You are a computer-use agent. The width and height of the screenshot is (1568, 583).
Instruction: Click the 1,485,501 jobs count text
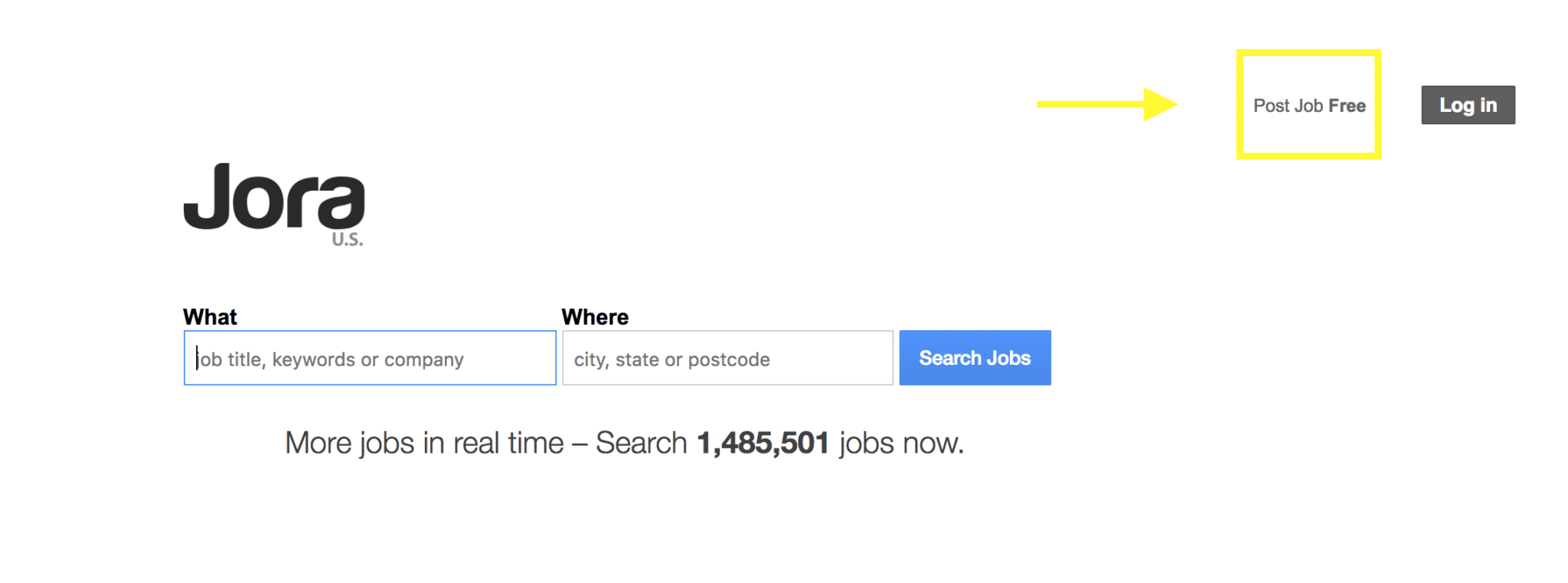point(763,442)
